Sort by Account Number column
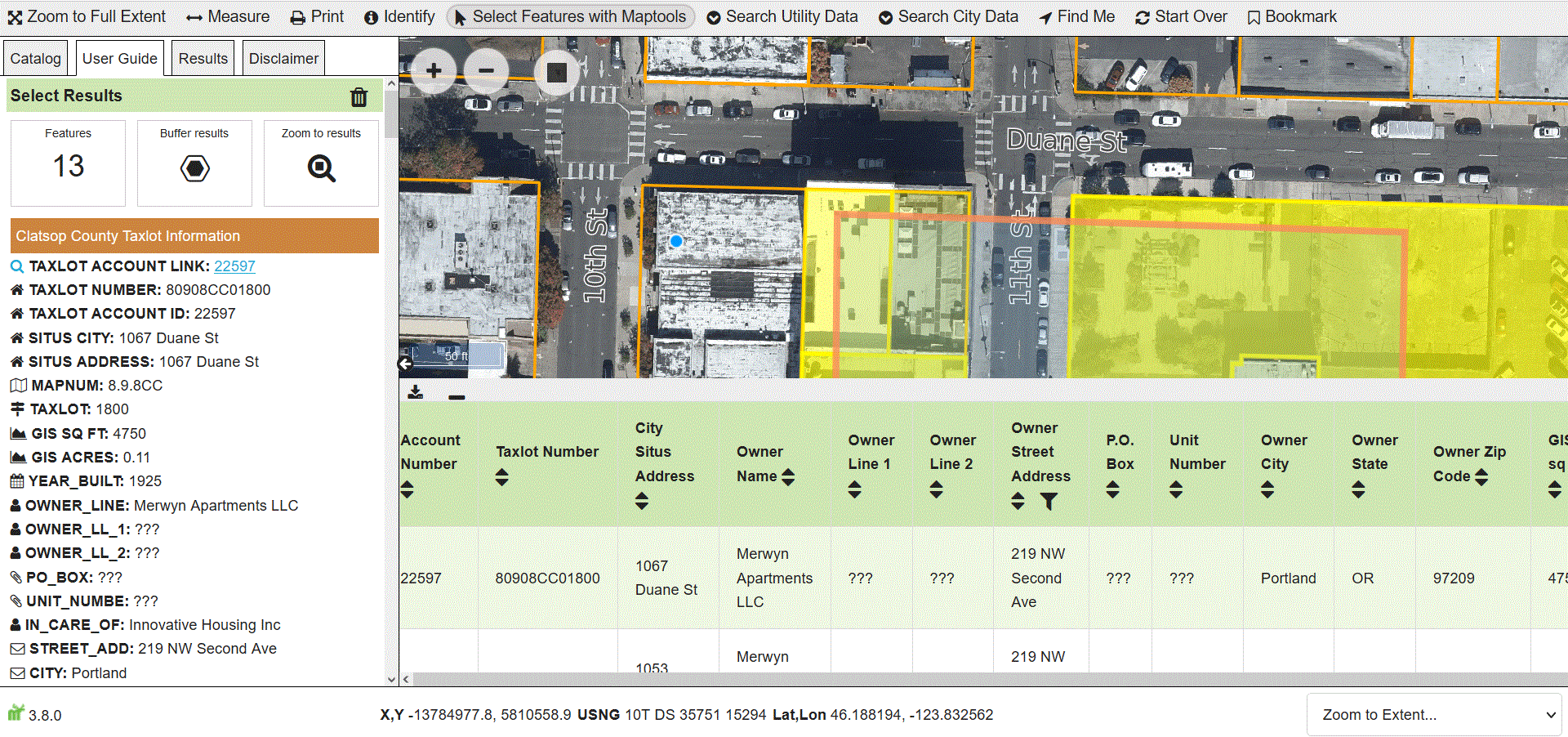 pyautogui.click(x=407, y=489)
